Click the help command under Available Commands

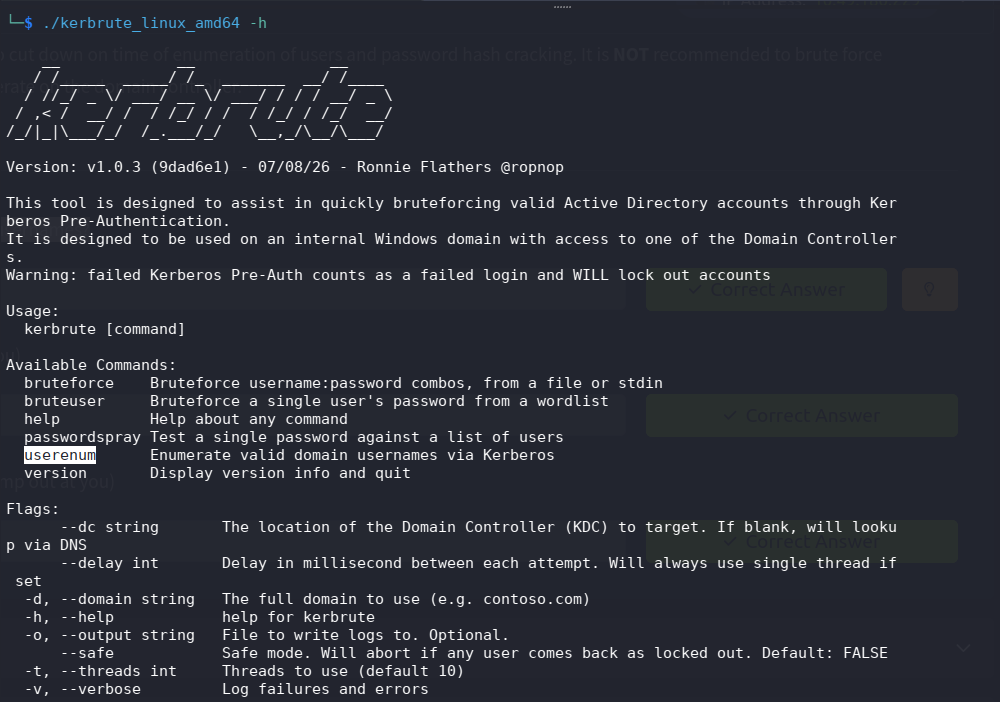(42, 419)
